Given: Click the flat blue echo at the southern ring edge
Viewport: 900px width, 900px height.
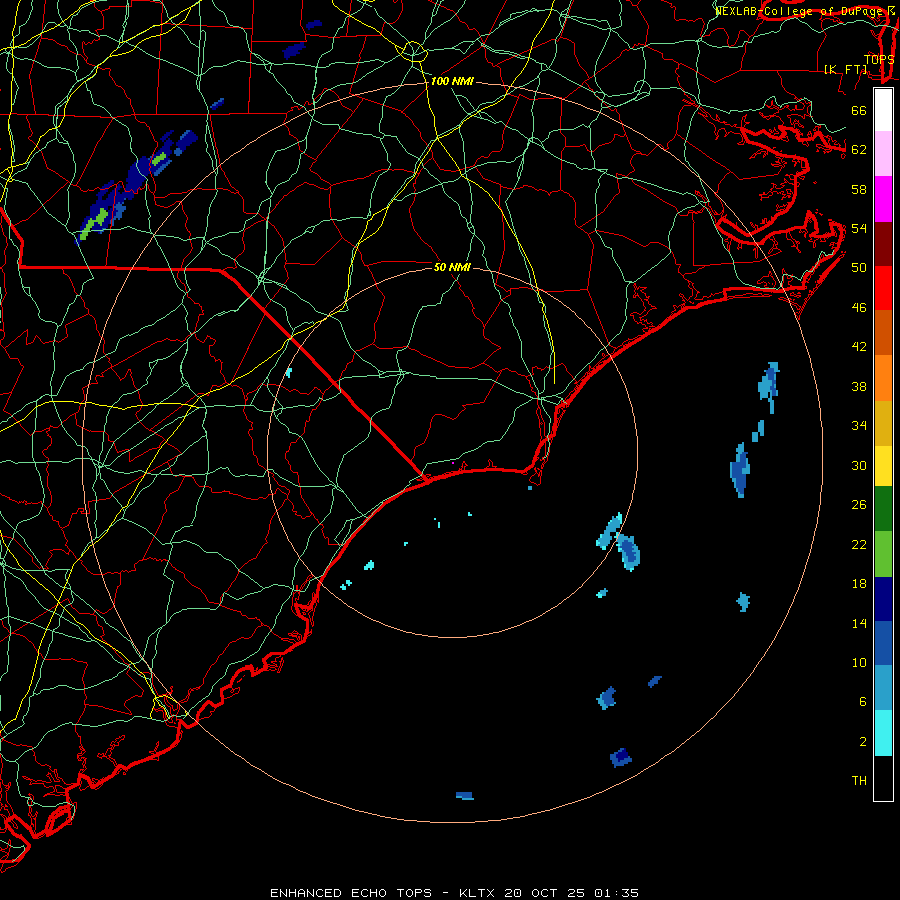Looking at the screenshot, I should coord(465,796).
